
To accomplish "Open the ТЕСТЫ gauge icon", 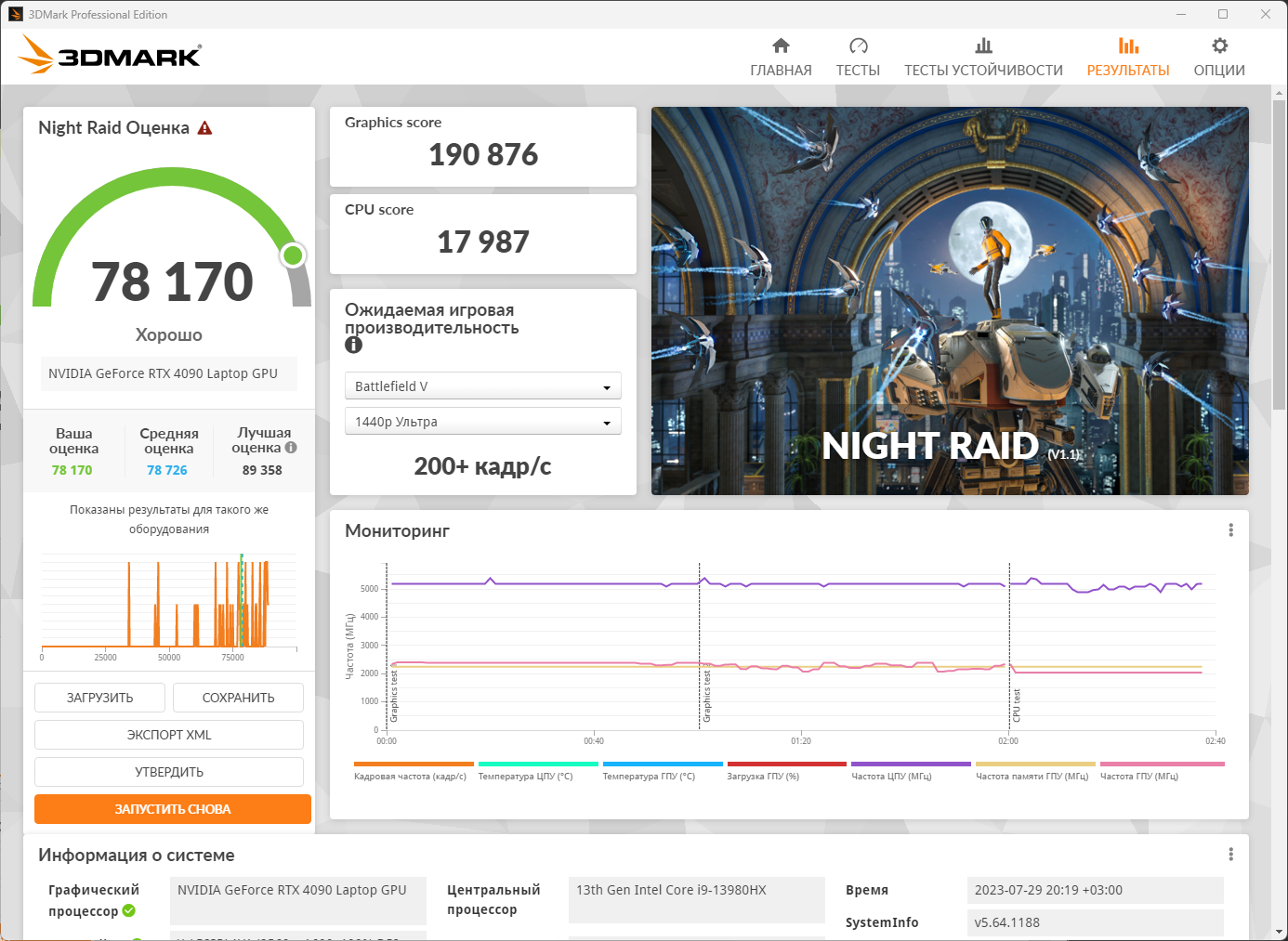I will click(858, 46).
